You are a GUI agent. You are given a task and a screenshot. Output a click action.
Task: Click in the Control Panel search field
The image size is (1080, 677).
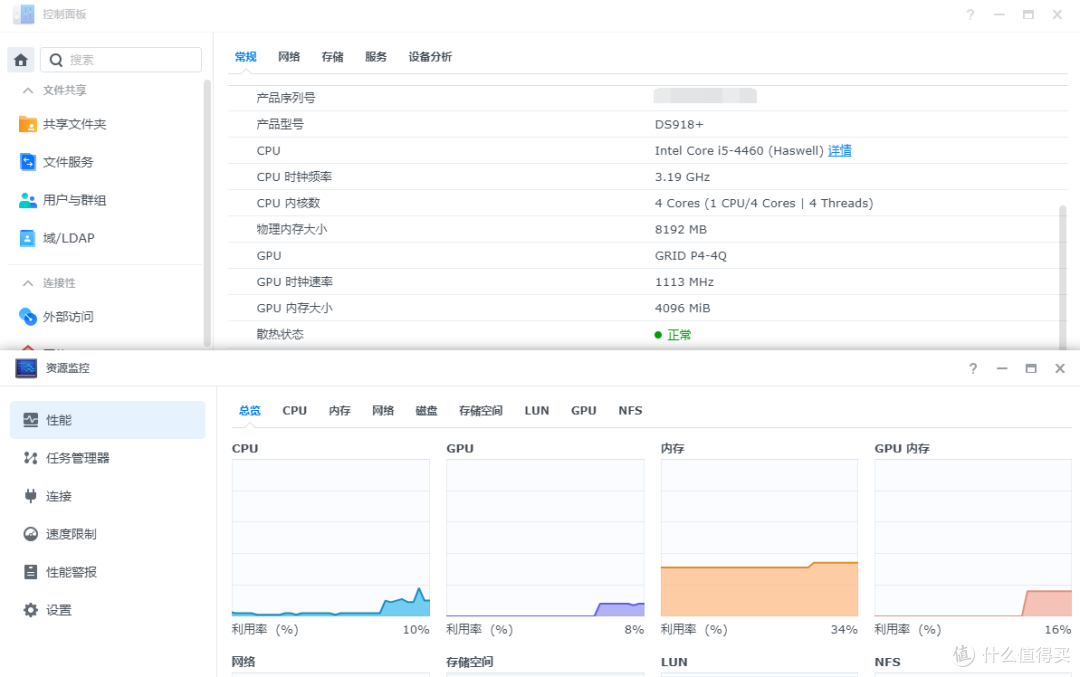(121, 60)
